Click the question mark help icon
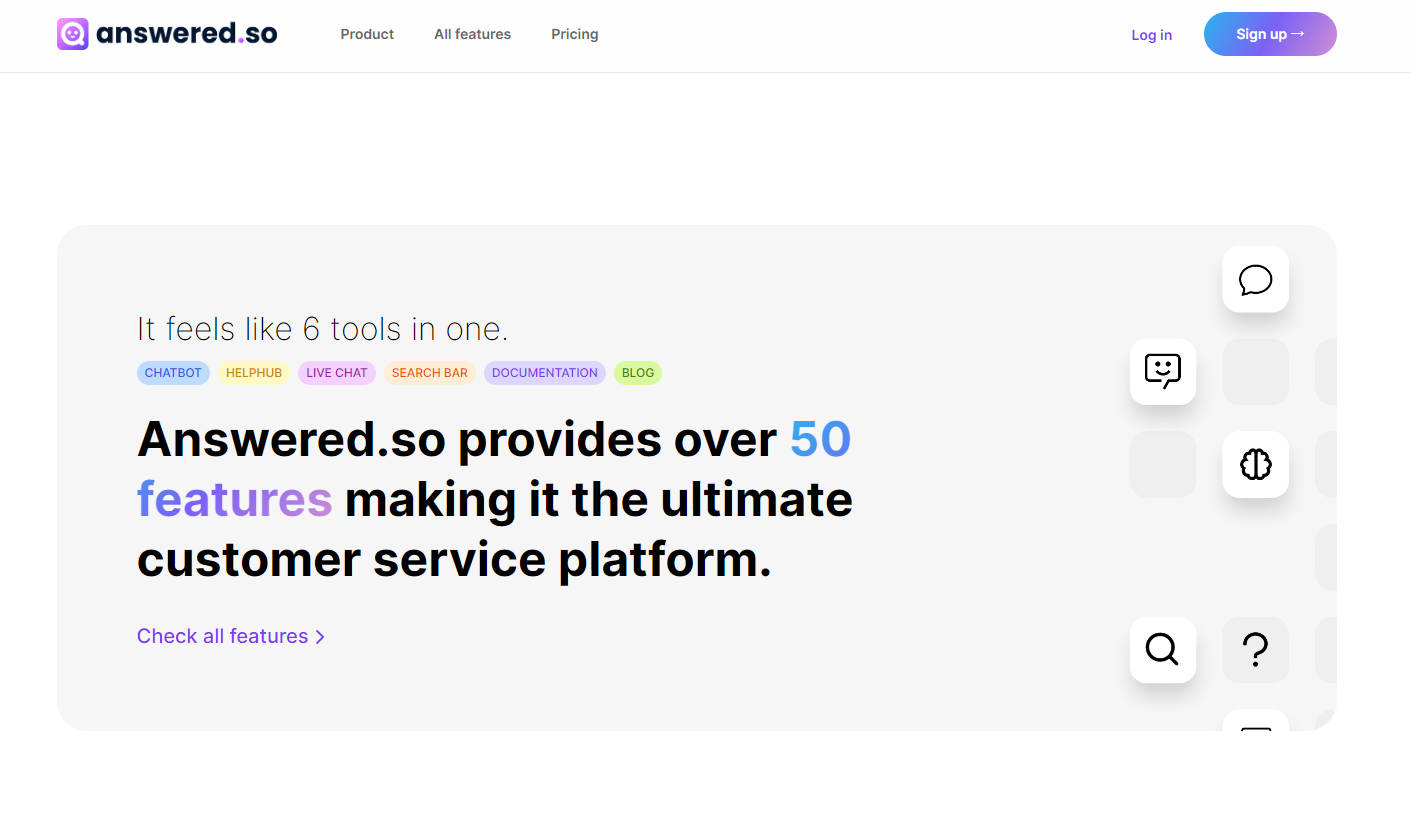Screen dimensions: 1411x829 pyautogui.click(x=1255, y=649)
